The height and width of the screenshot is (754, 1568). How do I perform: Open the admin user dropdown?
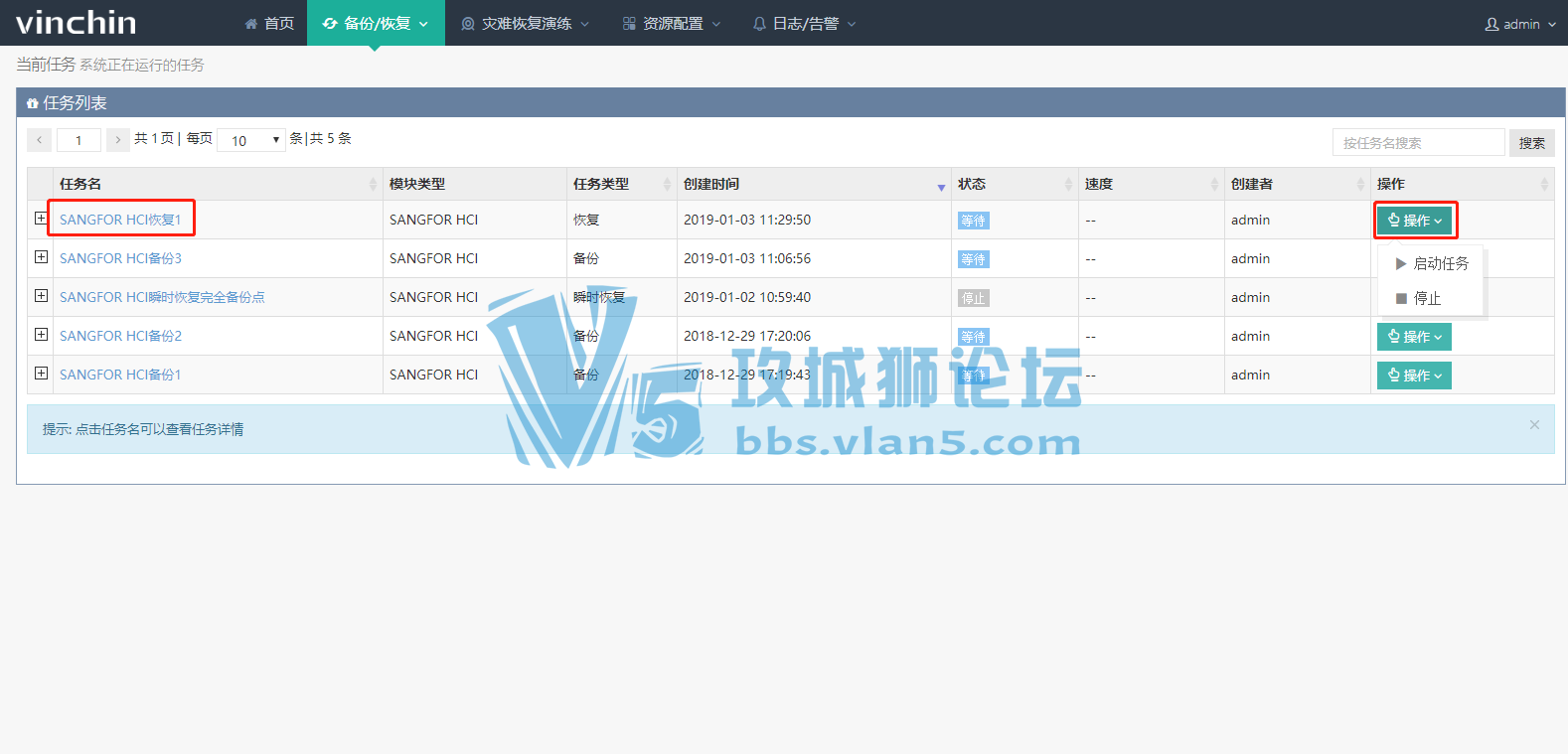pos(1520,24)
